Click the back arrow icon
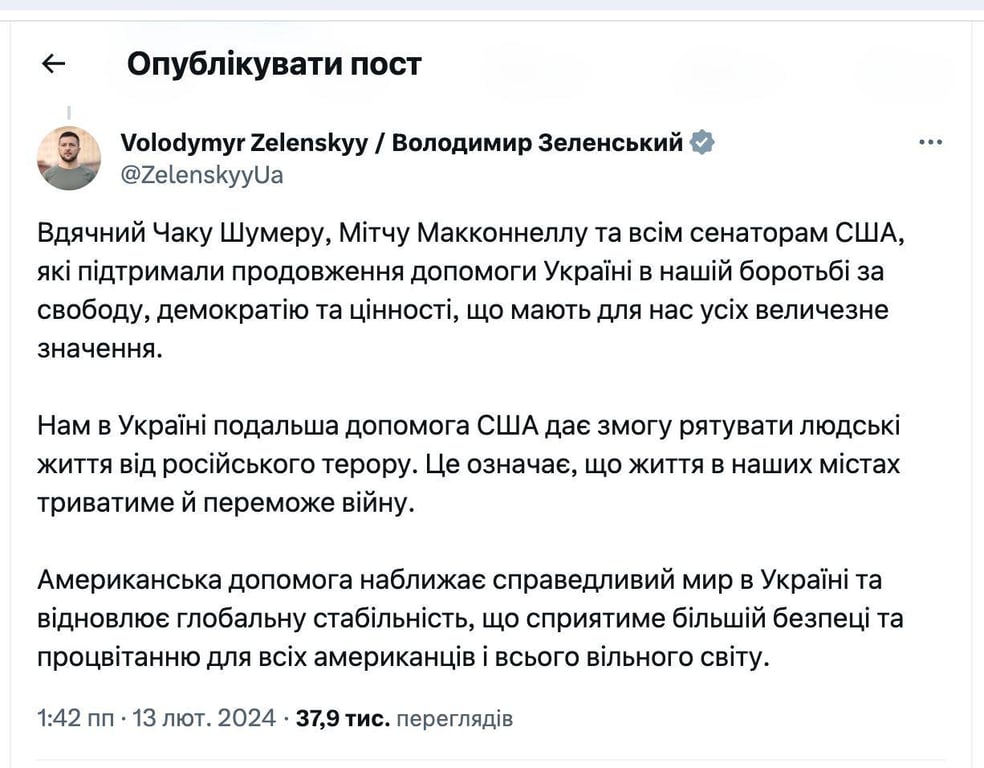Image resolution: width=984 pixels, height=768 pixels. 53,64
